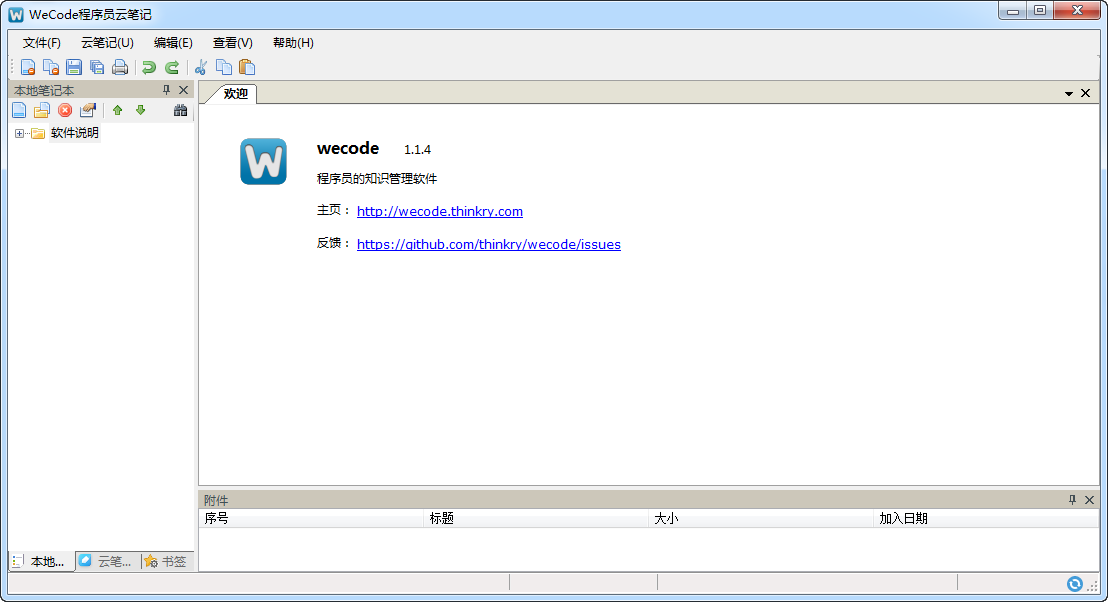
Task: Open the 查看(V) menu
Action: (x=232, y=42)
